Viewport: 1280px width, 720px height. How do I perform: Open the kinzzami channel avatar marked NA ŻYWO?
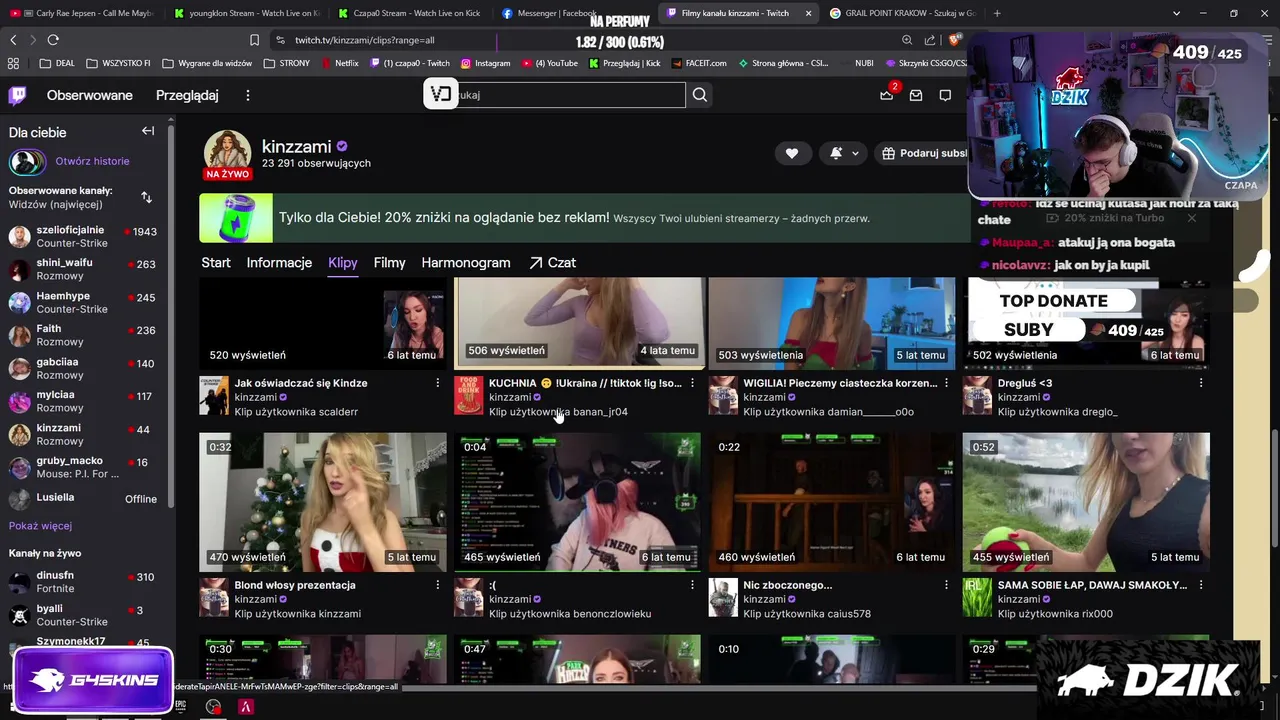point(227,153)
